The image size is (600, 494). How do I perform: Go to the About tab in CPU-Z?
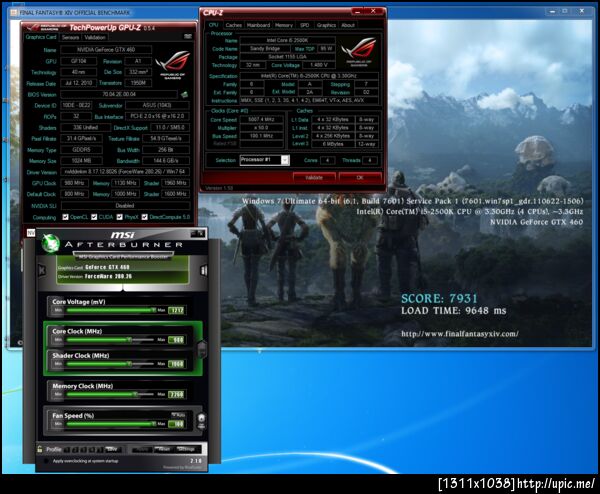tap(348, 25)
